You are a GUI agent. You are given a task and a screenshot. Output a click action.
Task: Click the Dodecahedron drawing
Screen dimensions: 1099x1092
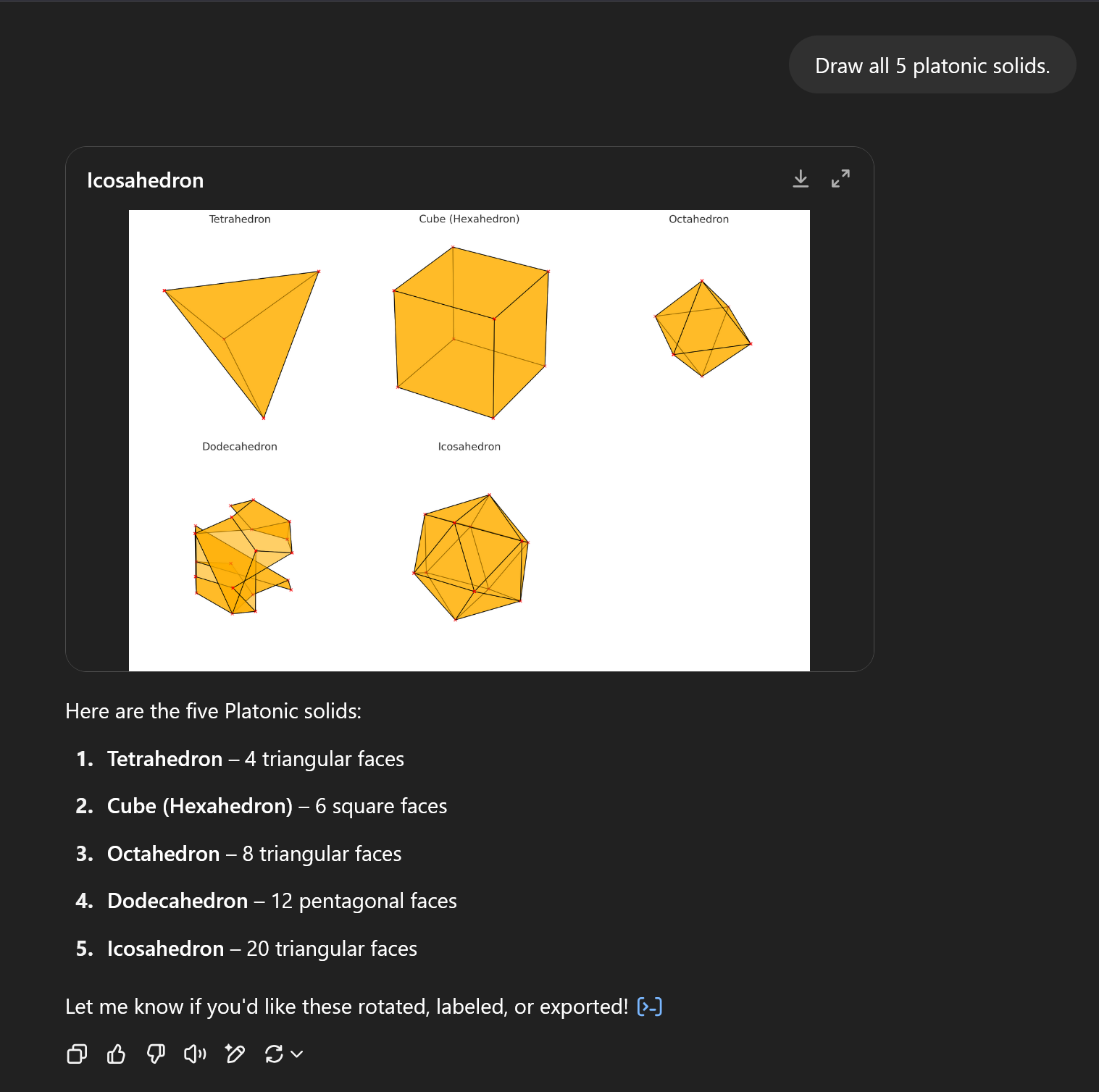[x=241, y=558]
